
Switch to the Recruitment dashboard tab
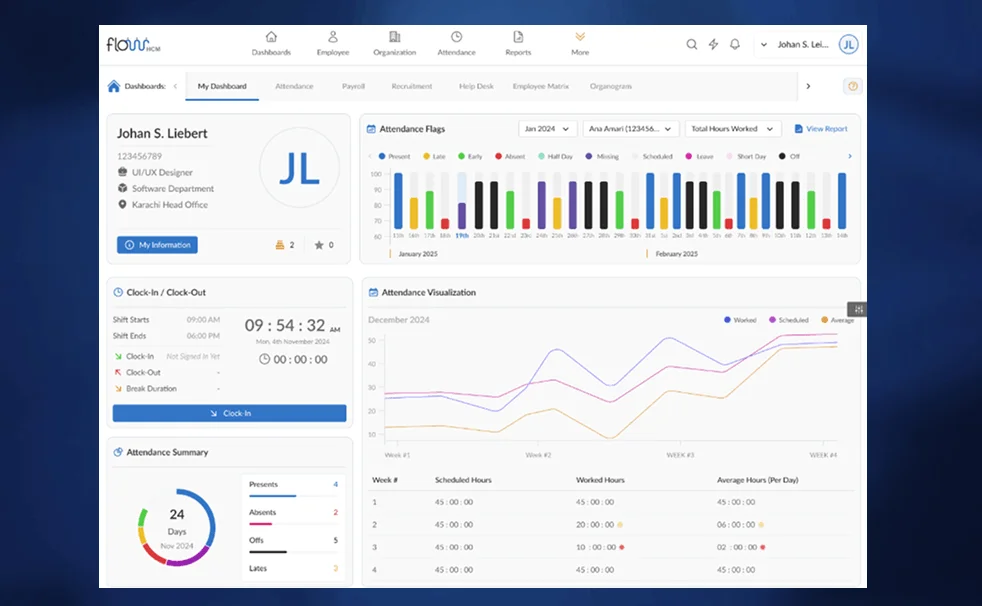412,87
